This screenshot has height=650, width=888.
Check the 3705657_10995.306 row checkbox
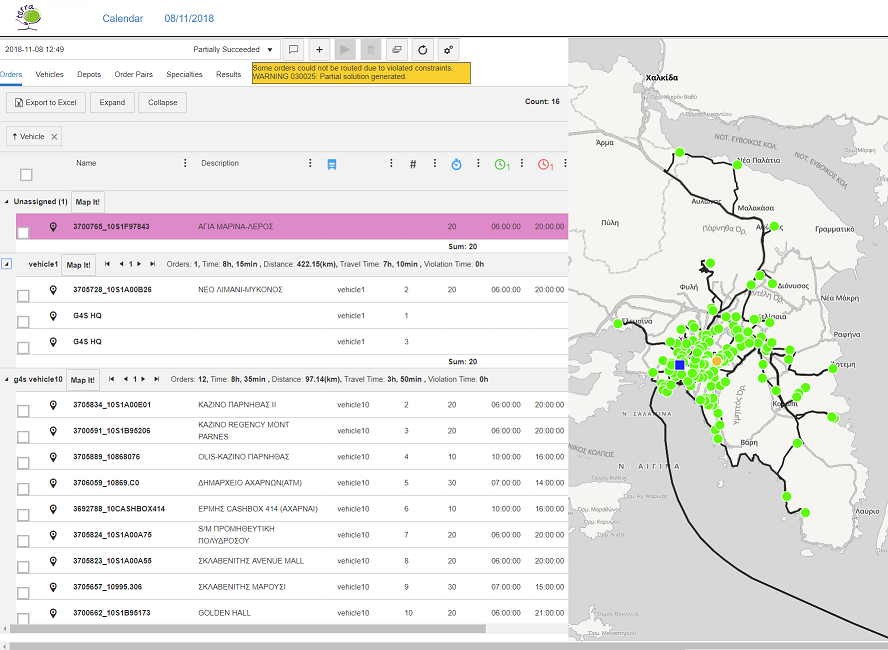(x=23, y=593)
